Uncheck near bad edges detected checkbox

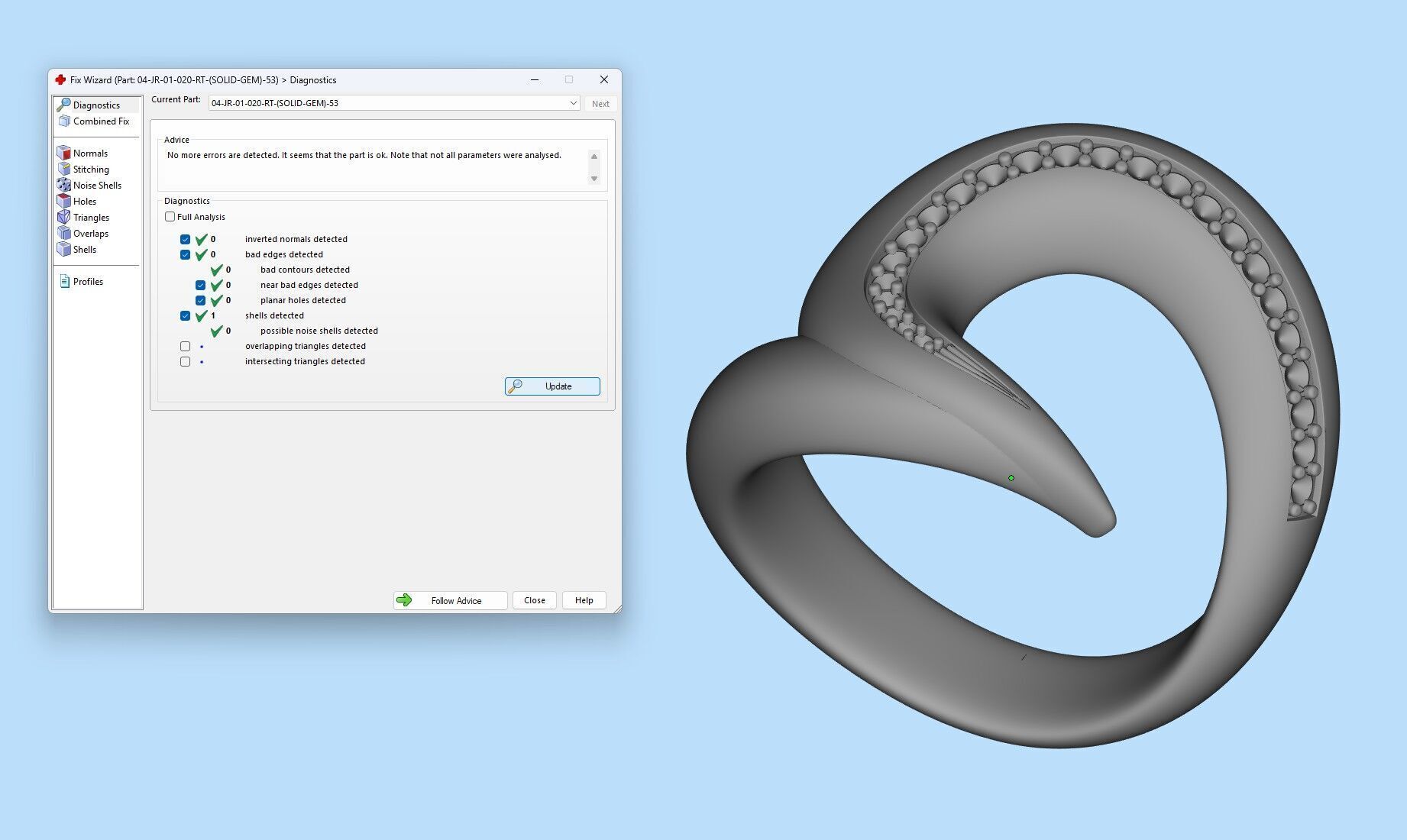tap(200, 285)
